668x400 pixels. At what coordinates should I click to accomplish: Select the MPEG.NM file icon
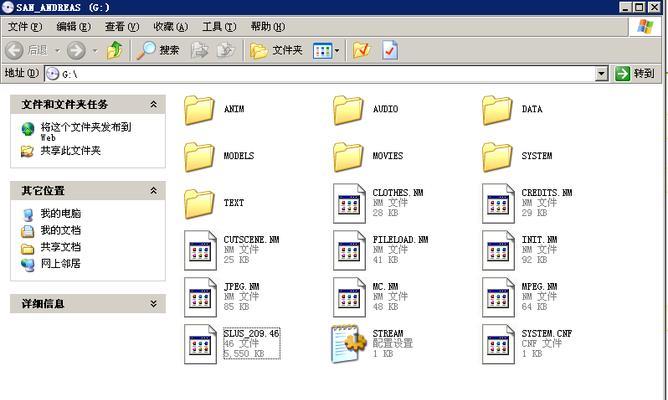click(x=498, y=297)
